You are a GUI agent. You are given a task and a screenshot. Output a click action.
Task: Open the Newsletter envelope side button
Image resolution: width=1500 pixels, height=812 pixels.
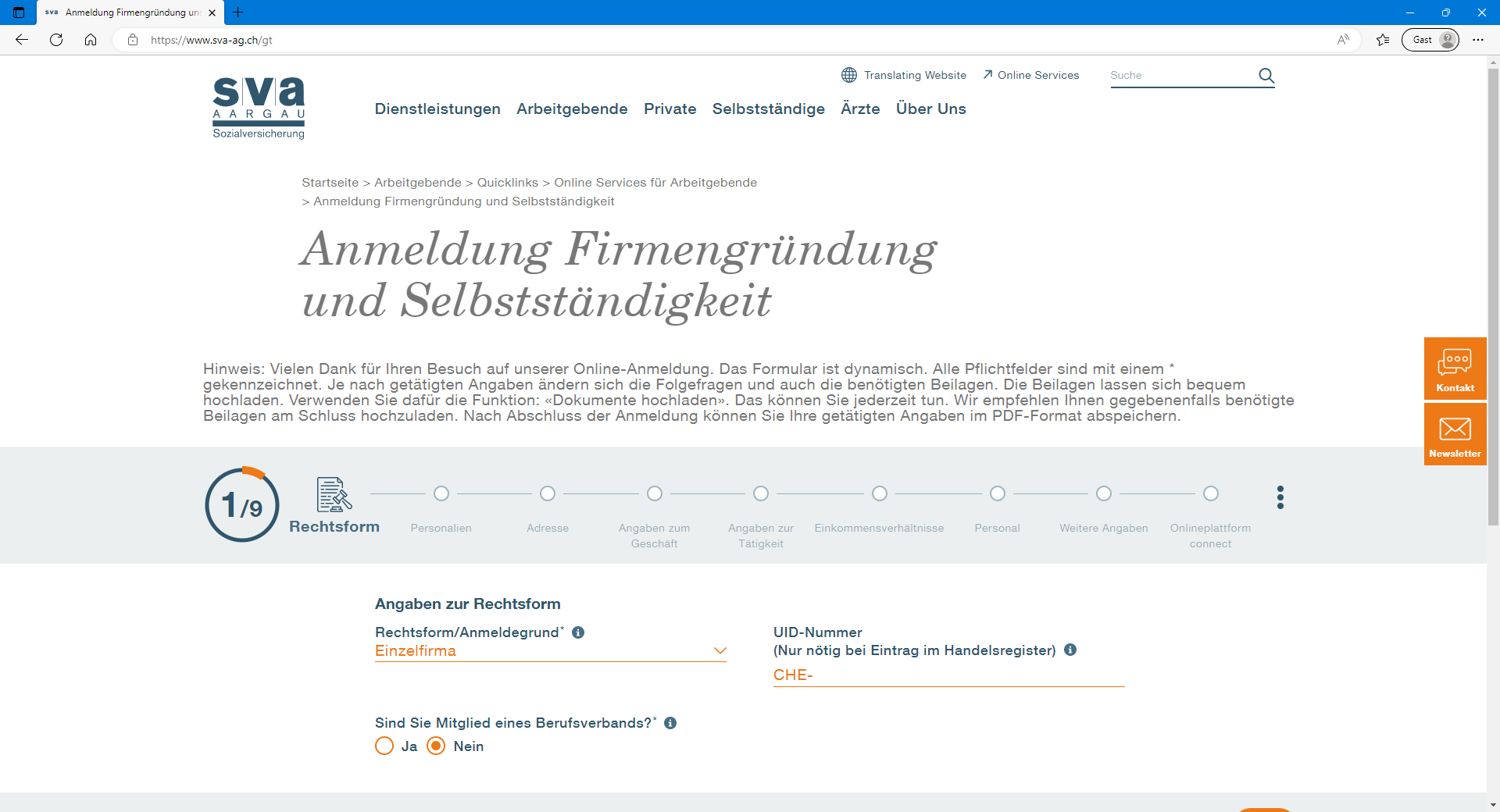point(1455,434)
